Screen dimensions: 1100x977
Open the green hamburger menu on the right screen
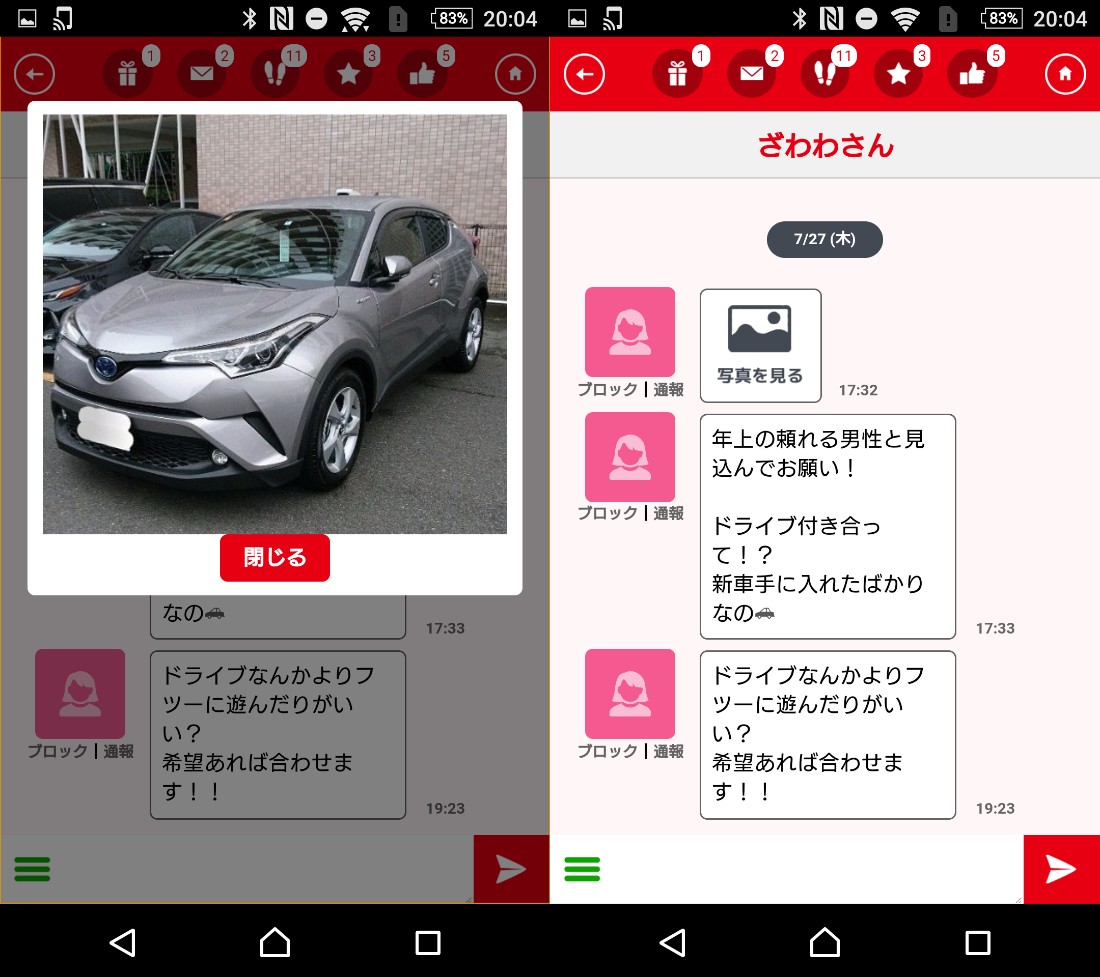582,869
